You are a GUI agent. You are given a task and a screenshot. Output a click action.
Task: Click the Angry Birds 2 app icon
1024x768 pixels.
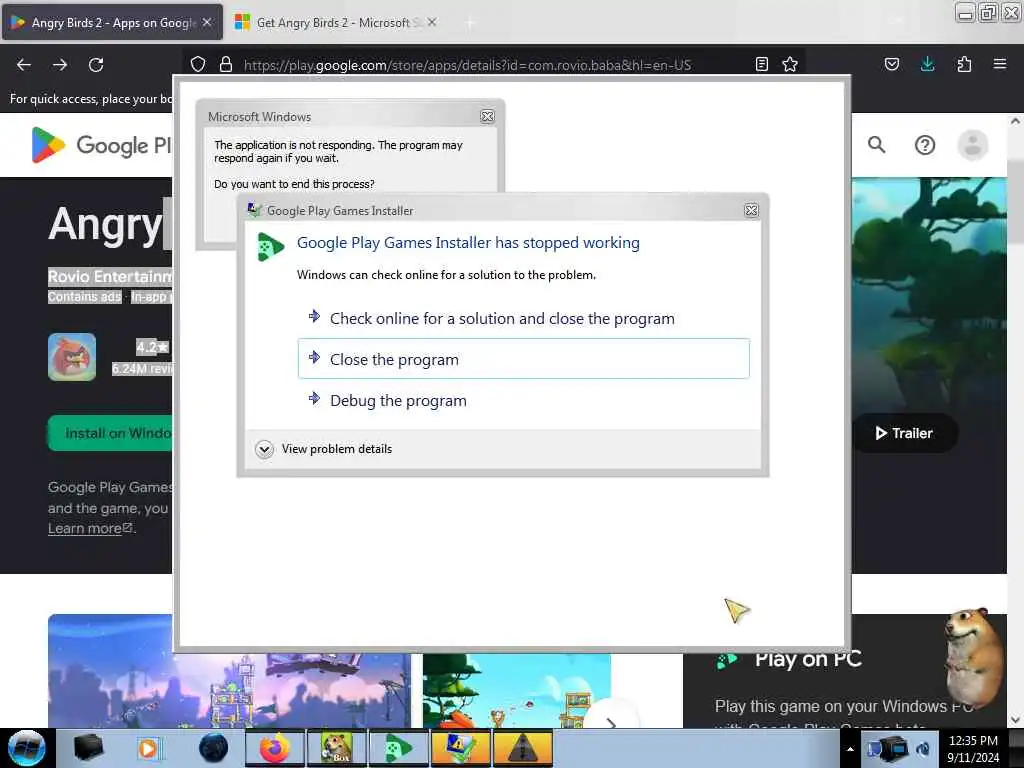tap(72, 357)
